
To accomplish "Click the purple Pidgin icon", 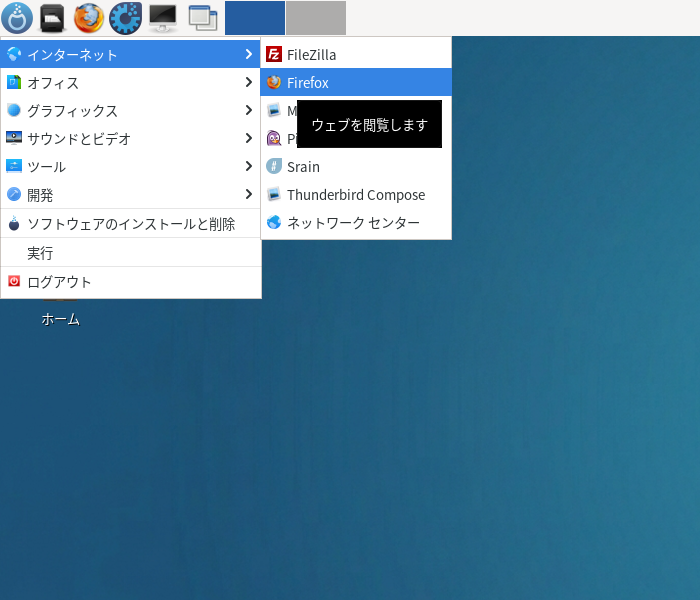I will pos(274,138).
